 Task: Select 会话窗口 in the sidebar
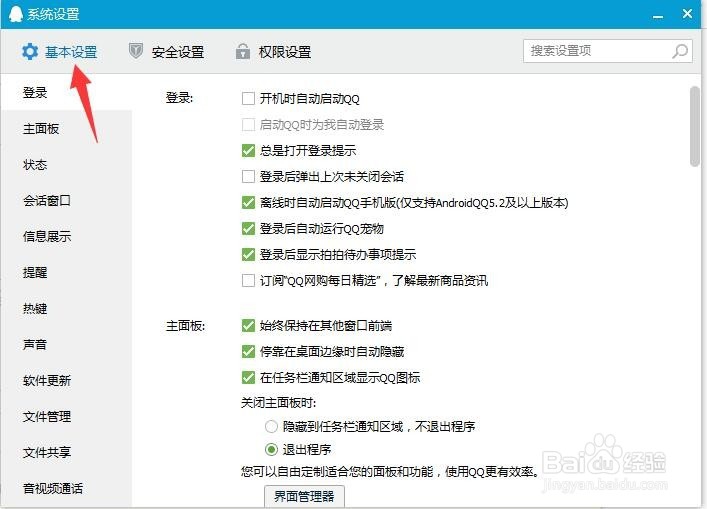(x=67, y=201)
